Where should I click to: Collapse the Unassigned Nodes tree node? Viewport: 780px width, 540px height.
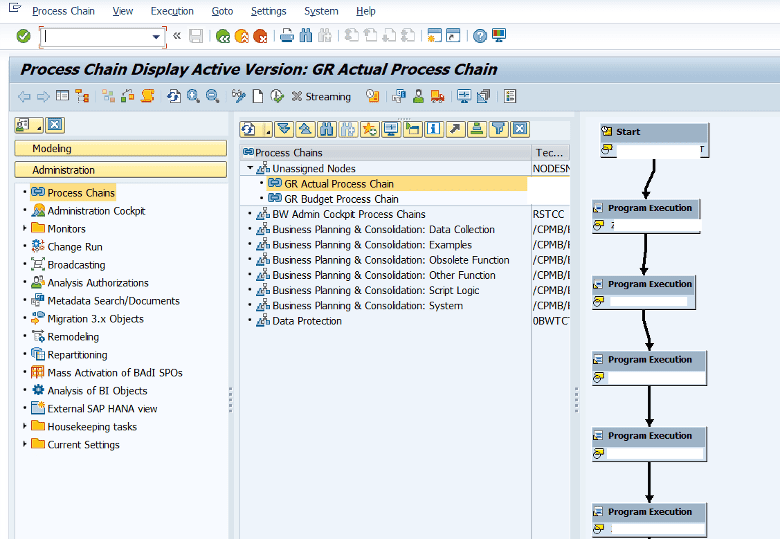pos(250,169)
